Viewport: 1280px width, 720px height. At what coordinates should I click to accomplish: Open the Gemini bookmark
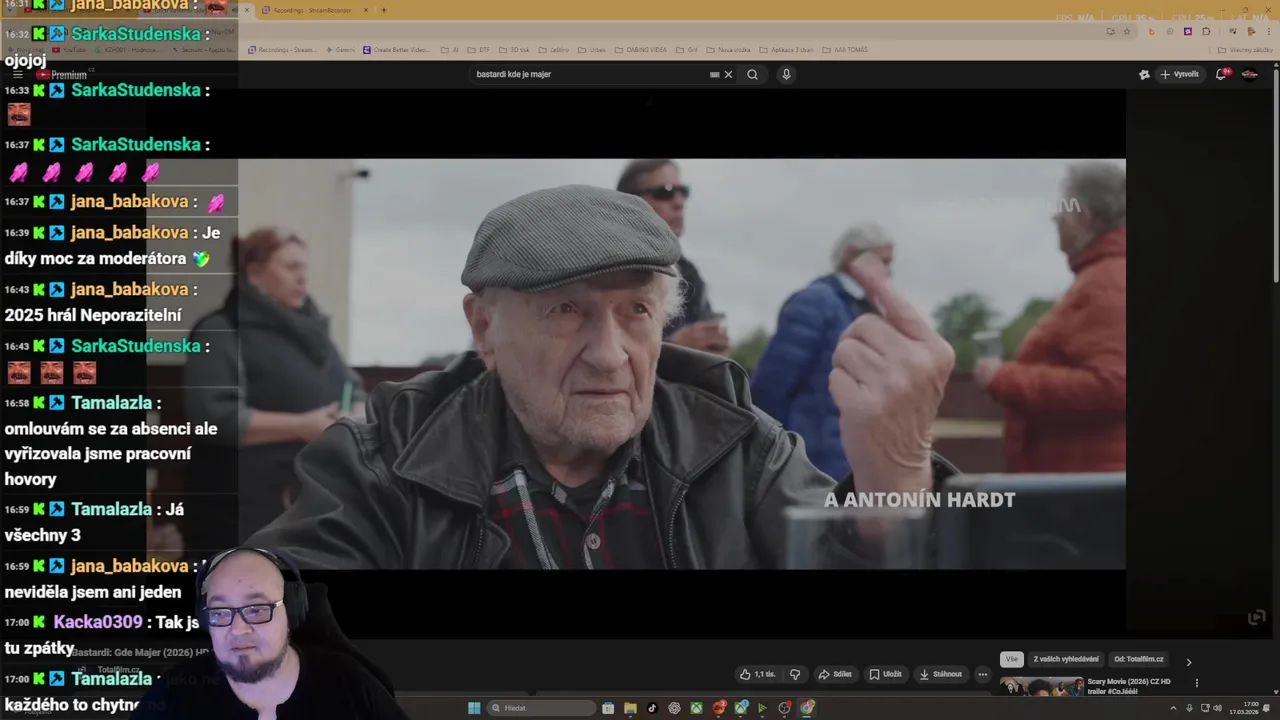pyautogui.click(x=340, y=50)
